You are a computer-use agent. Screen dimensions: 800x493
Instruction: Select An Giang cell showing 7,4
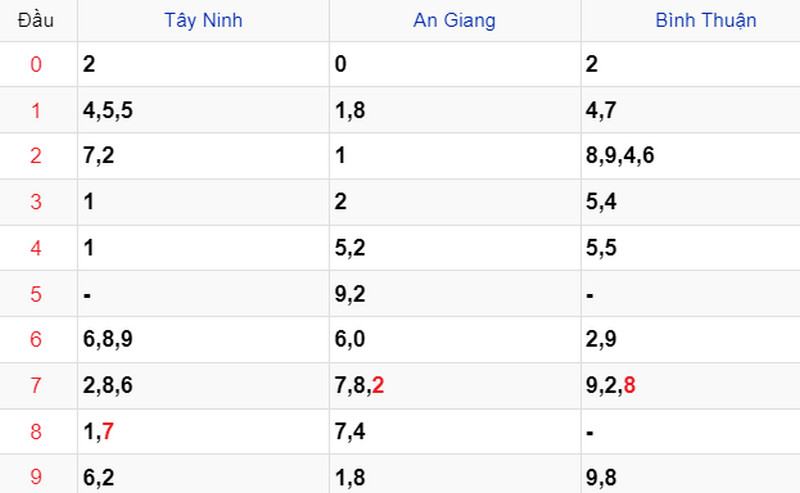[350, 432]
